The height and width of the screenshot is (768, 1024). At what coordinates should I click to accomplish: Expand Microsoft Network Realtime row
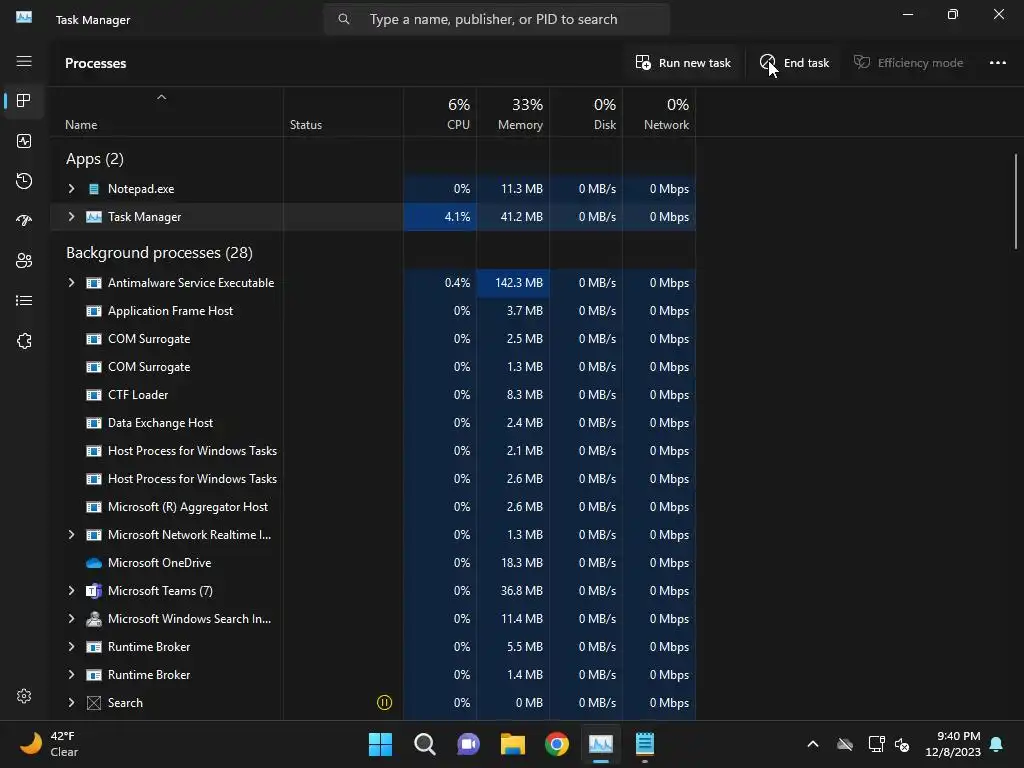click(71, 535)
